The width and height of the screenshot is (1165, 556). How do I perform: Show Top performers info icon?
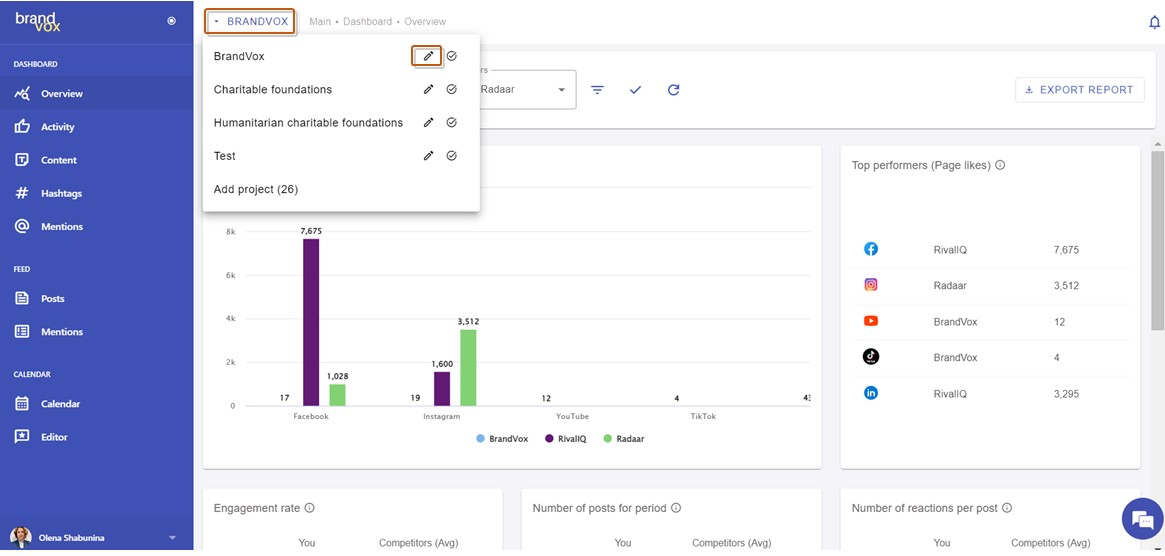[x=1000, y=165]
